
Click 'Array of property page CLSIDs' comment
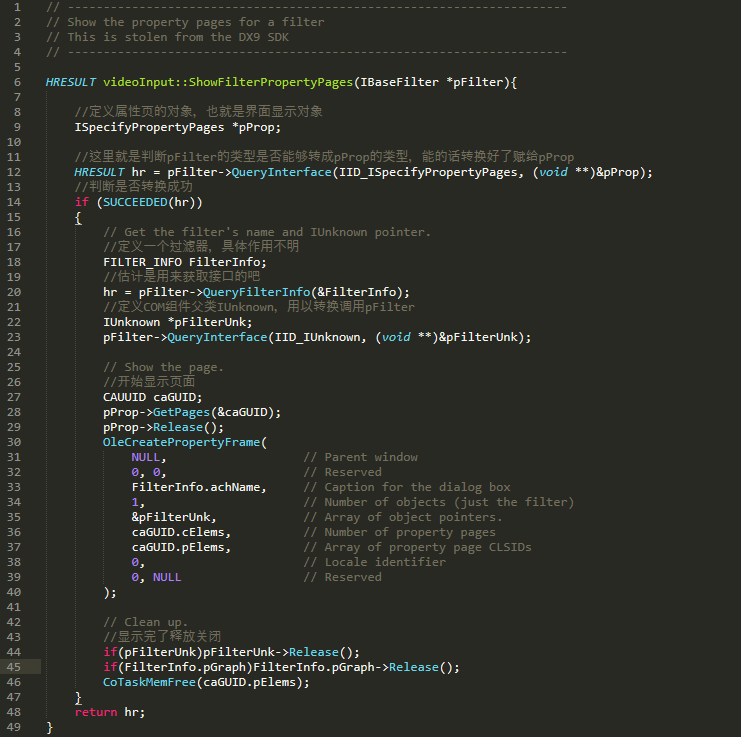pyautogui.click(x=428, y=548)
